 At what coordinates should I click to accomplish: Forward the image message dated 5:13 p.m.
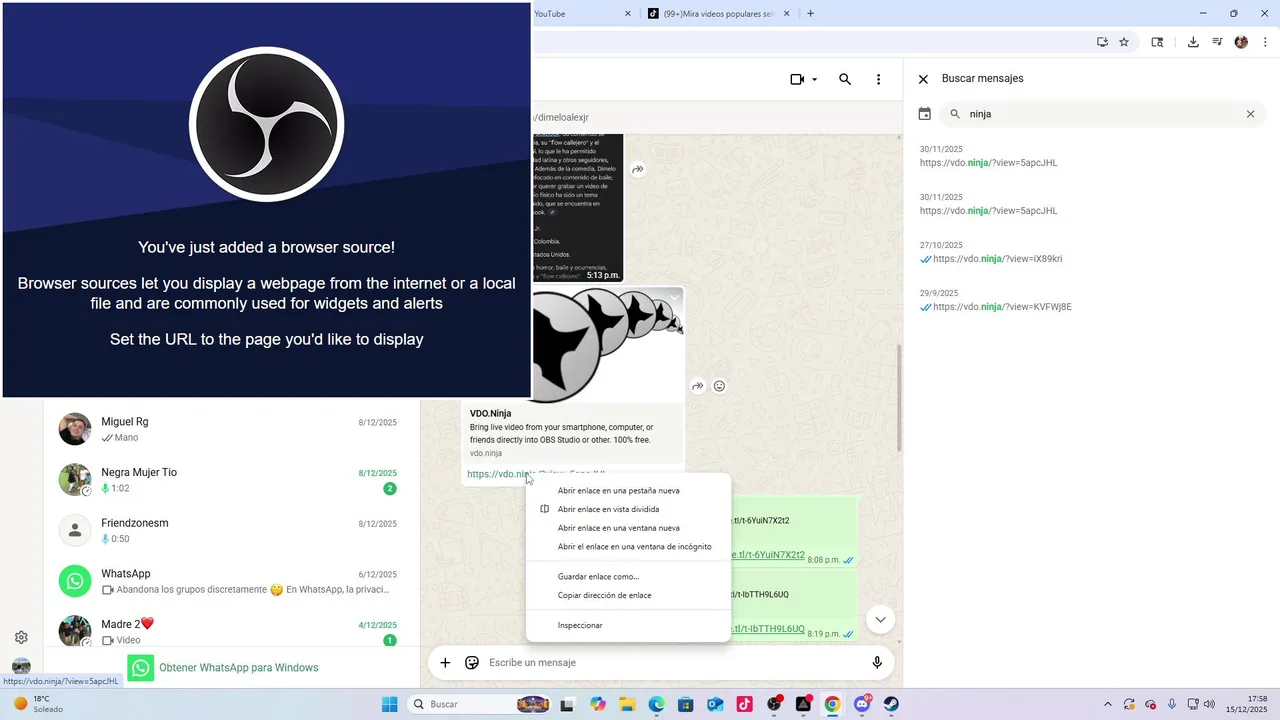pos(638,170)
